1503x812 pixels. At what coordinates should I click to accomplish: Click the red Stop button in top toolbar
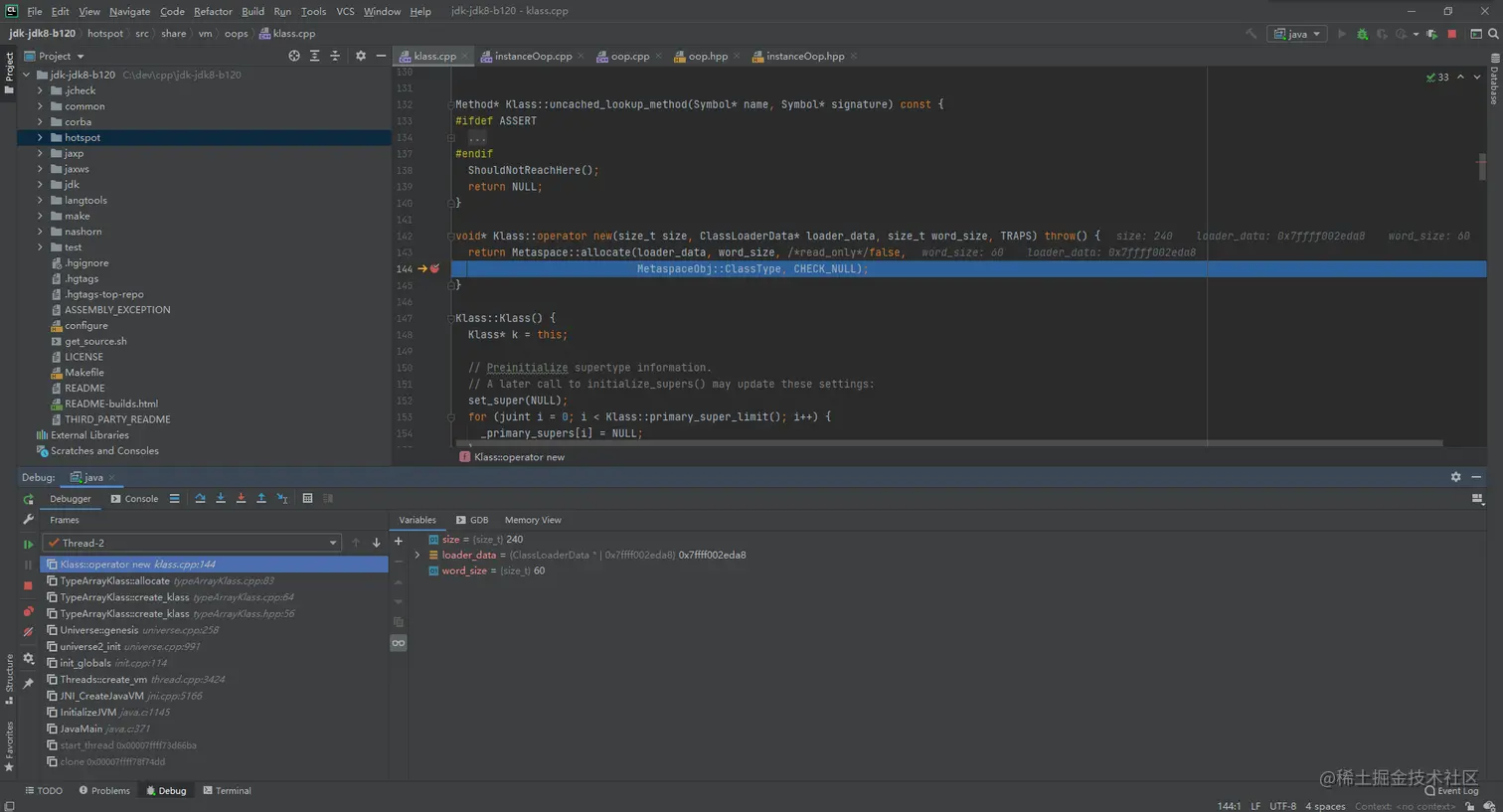(x=1451, y=34)
